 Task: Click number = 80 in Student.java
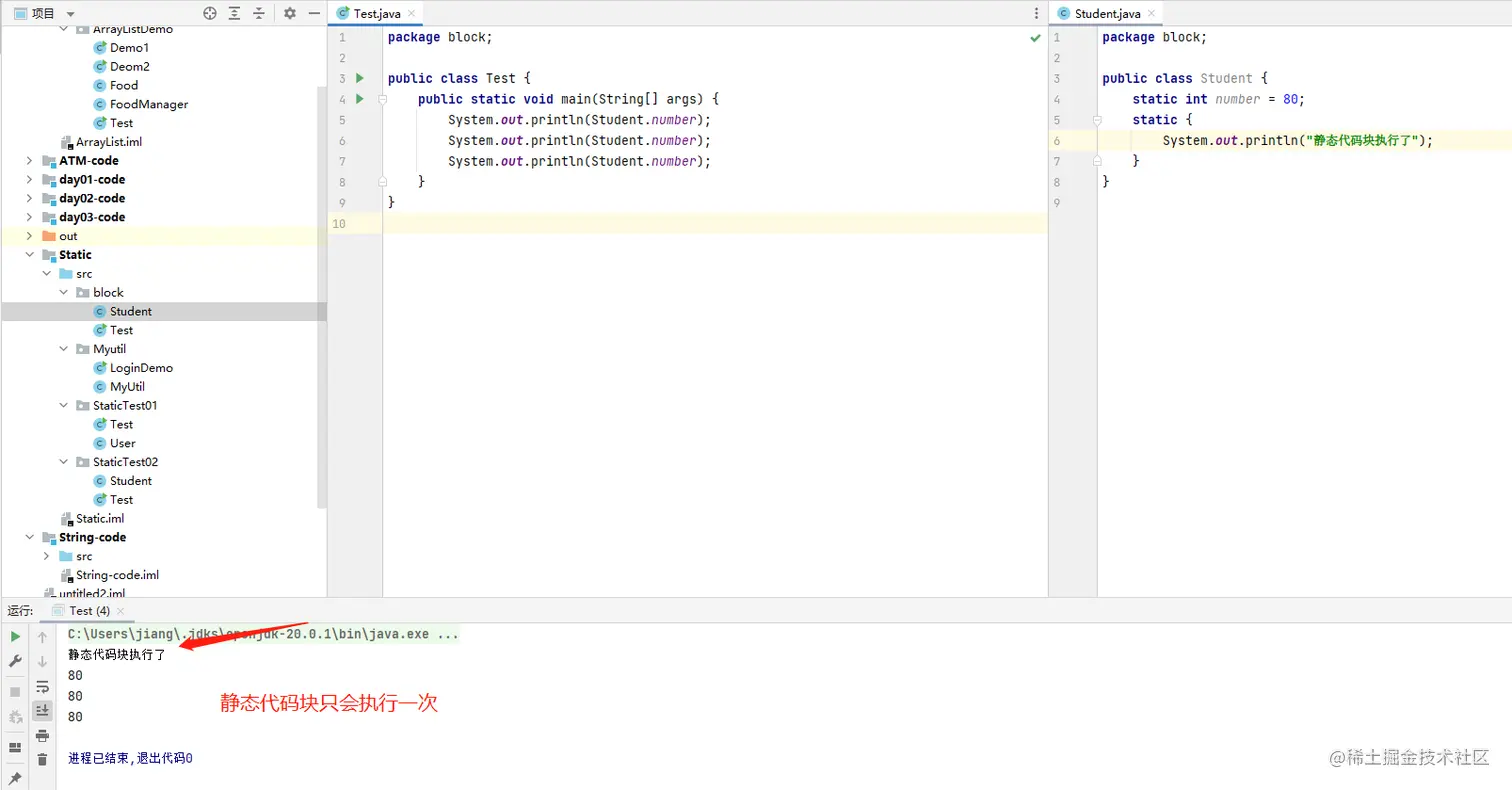point(1259,99)
